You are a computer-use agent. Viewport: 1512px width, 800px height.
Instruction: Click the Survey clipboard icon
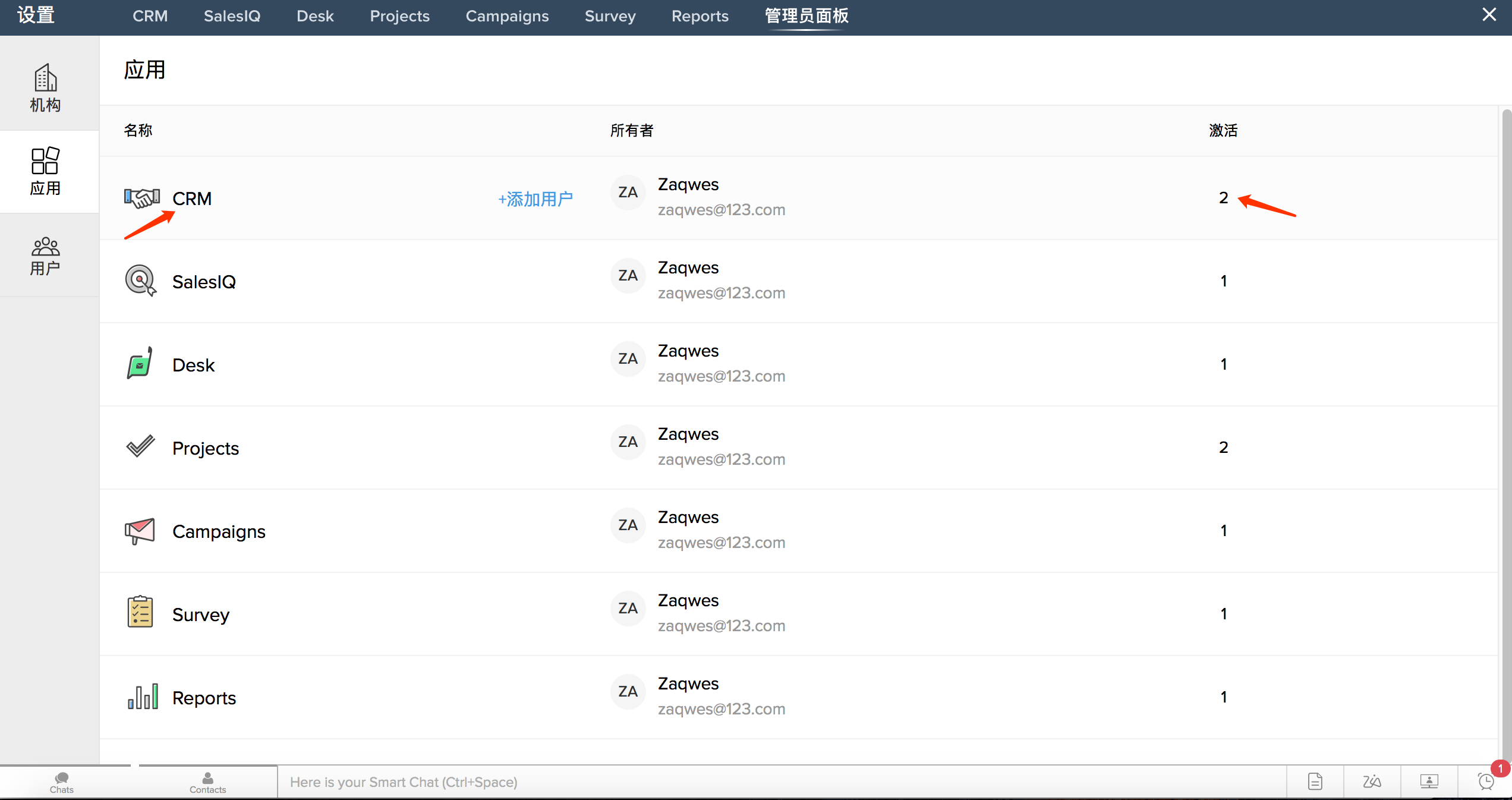click(140, 612)
